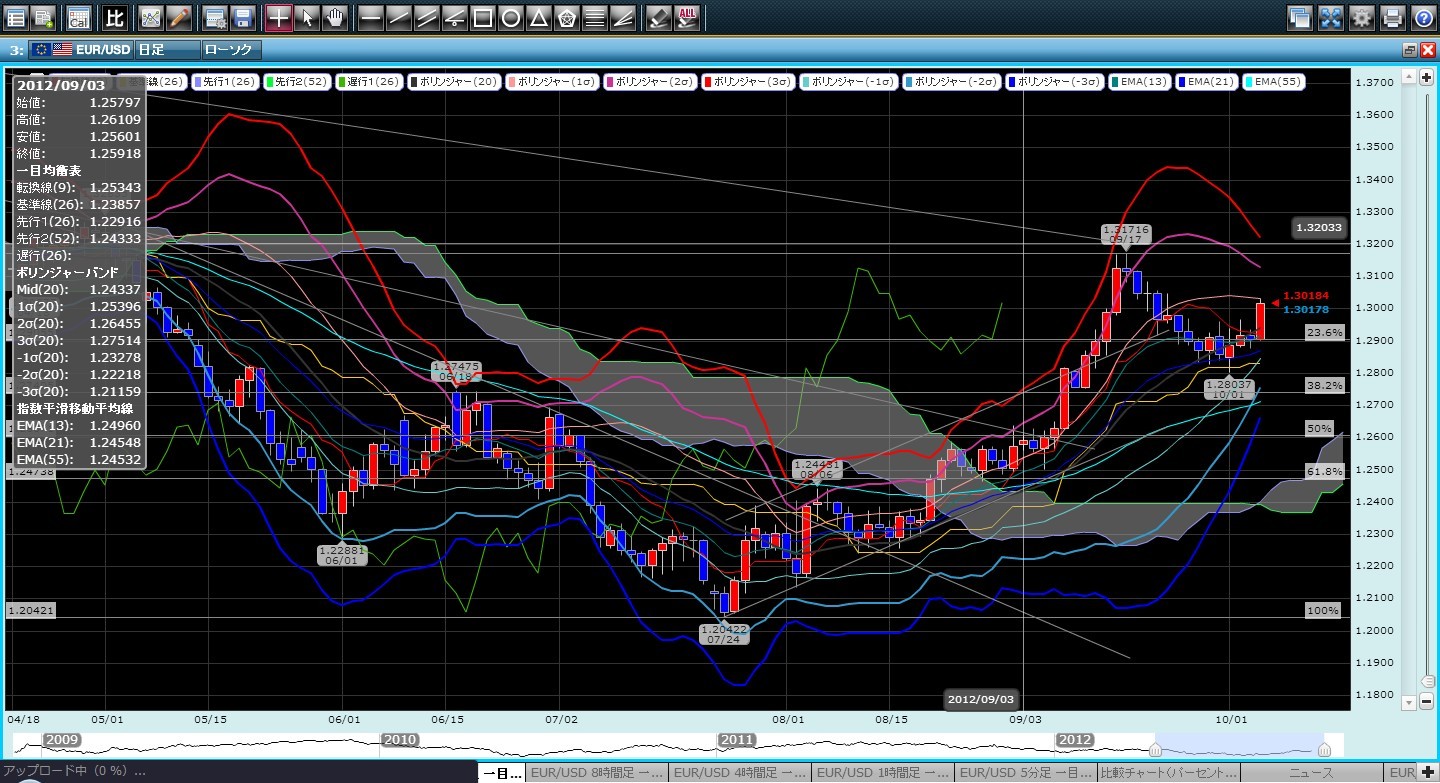Toggle the EMA(55) legend indicator

[x=1274, y=81]
